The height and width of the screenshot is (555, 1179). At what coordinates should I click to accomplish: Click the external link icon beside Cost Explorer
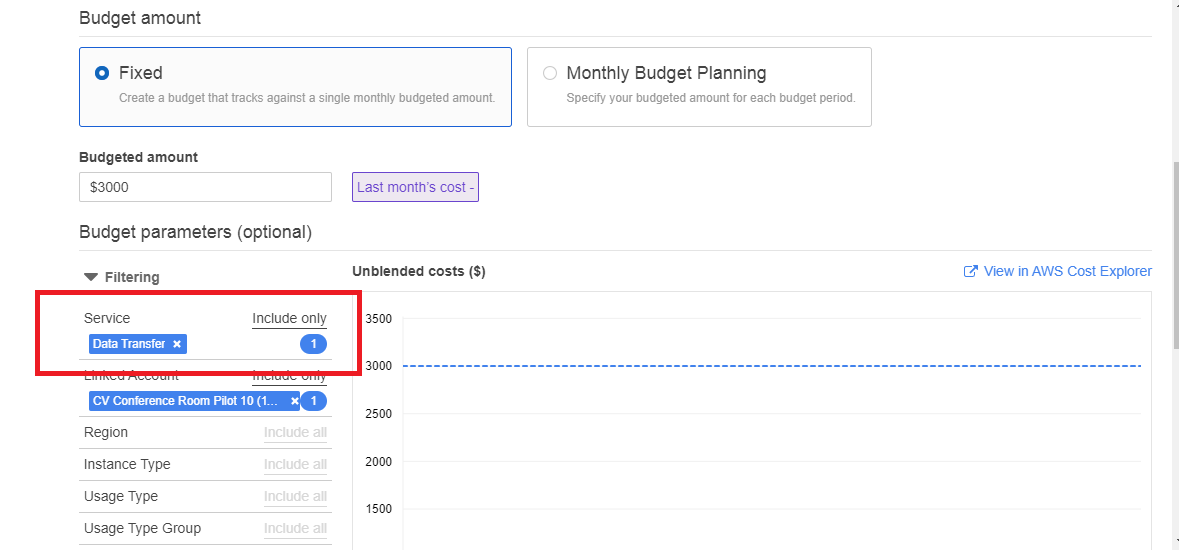(x=970, y=272)
